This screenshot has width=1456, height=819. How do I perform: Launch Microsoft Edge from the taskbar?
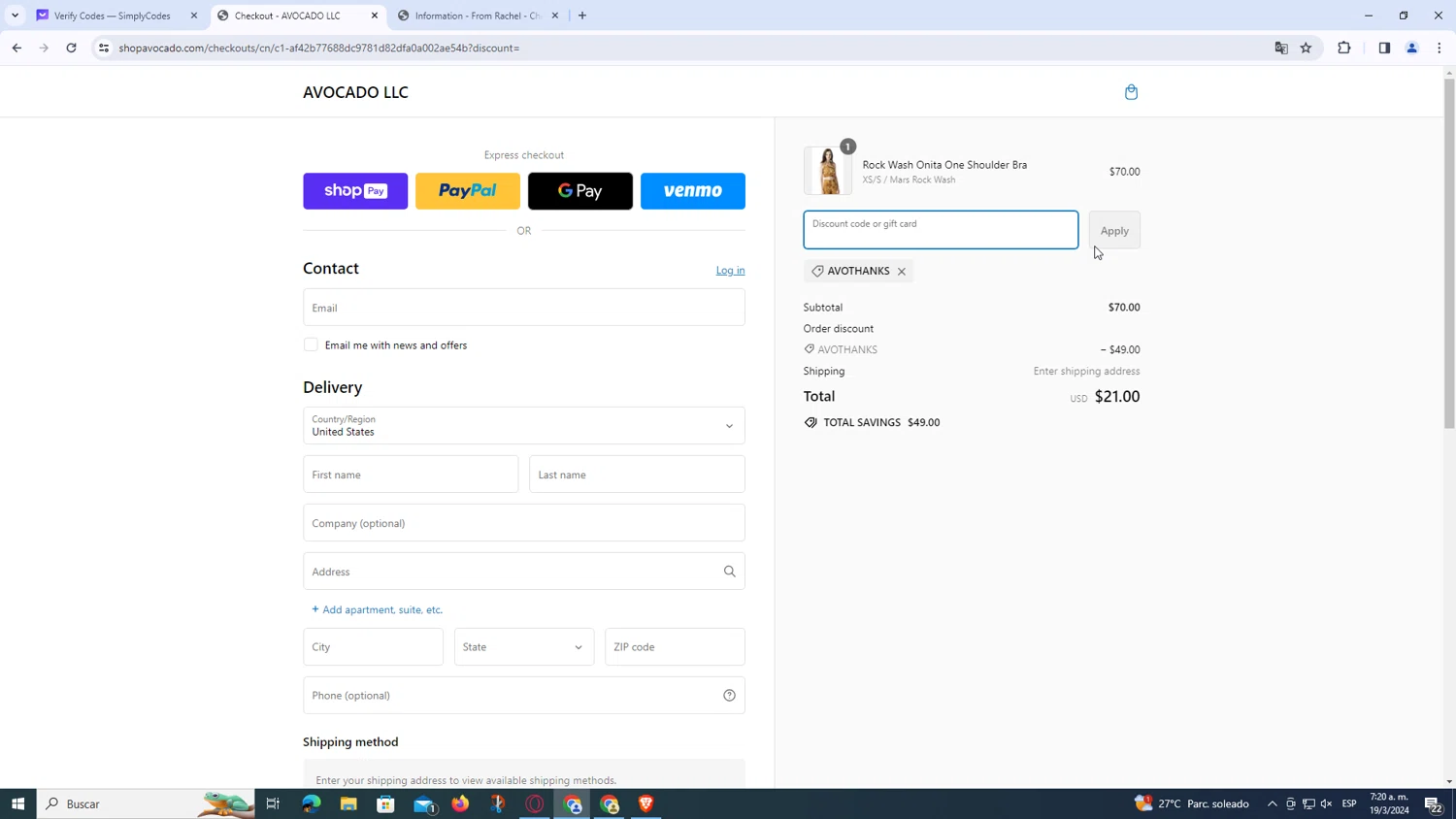(312, 803)
